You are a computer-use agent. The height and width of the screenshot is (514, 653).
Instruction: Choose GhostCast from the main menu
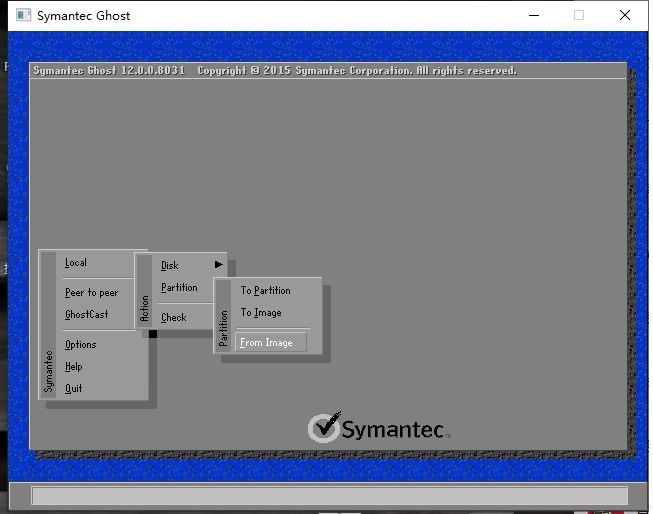tap(86, 315)
